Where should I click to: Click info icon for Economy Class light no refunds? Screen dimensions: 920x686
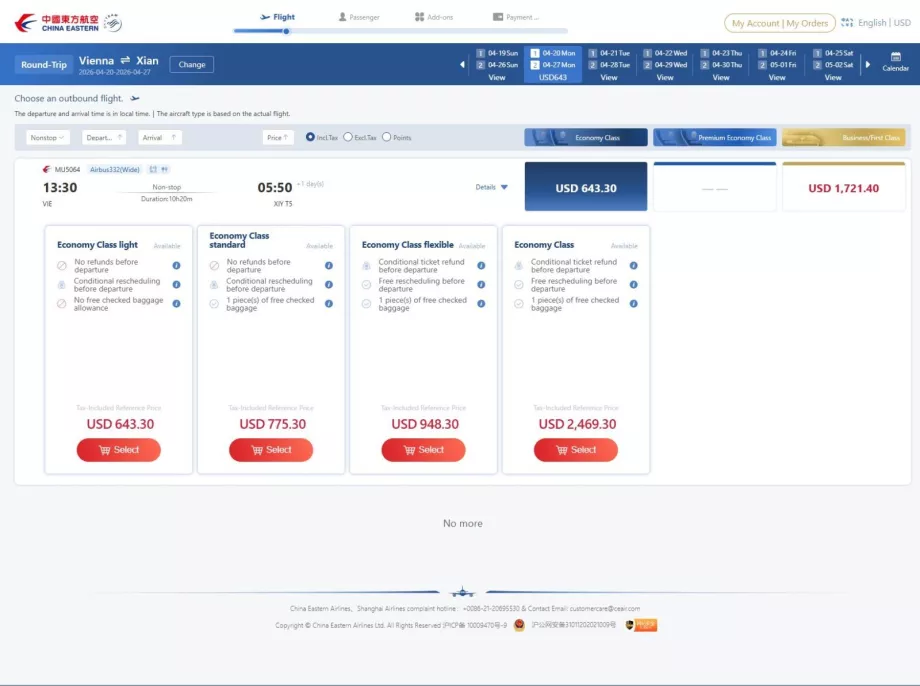point(176,266)
